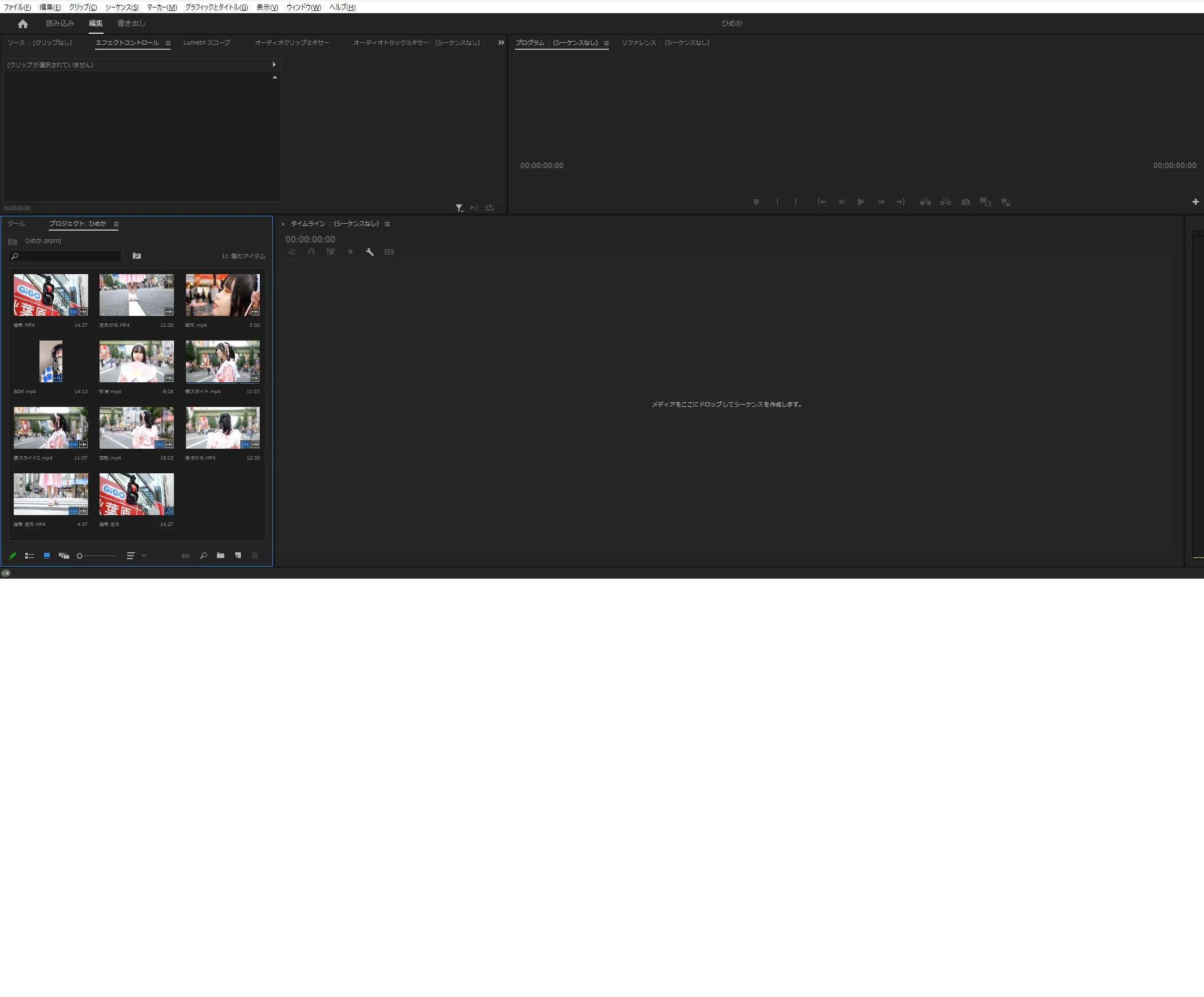
Task: Click the Home icon
Action: [22, 23]
